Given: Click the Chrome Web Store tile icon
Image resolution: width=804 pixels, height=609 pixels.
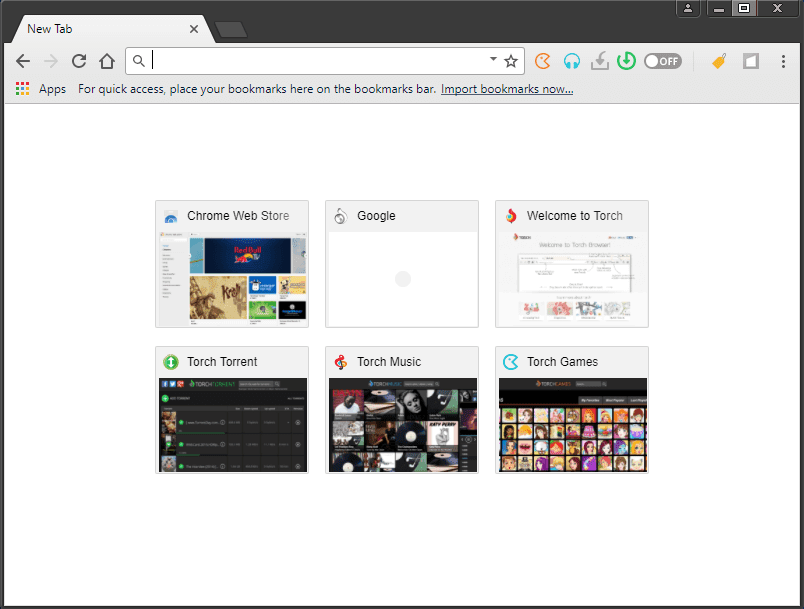Looking at the screenshot, I should (171, 216).
